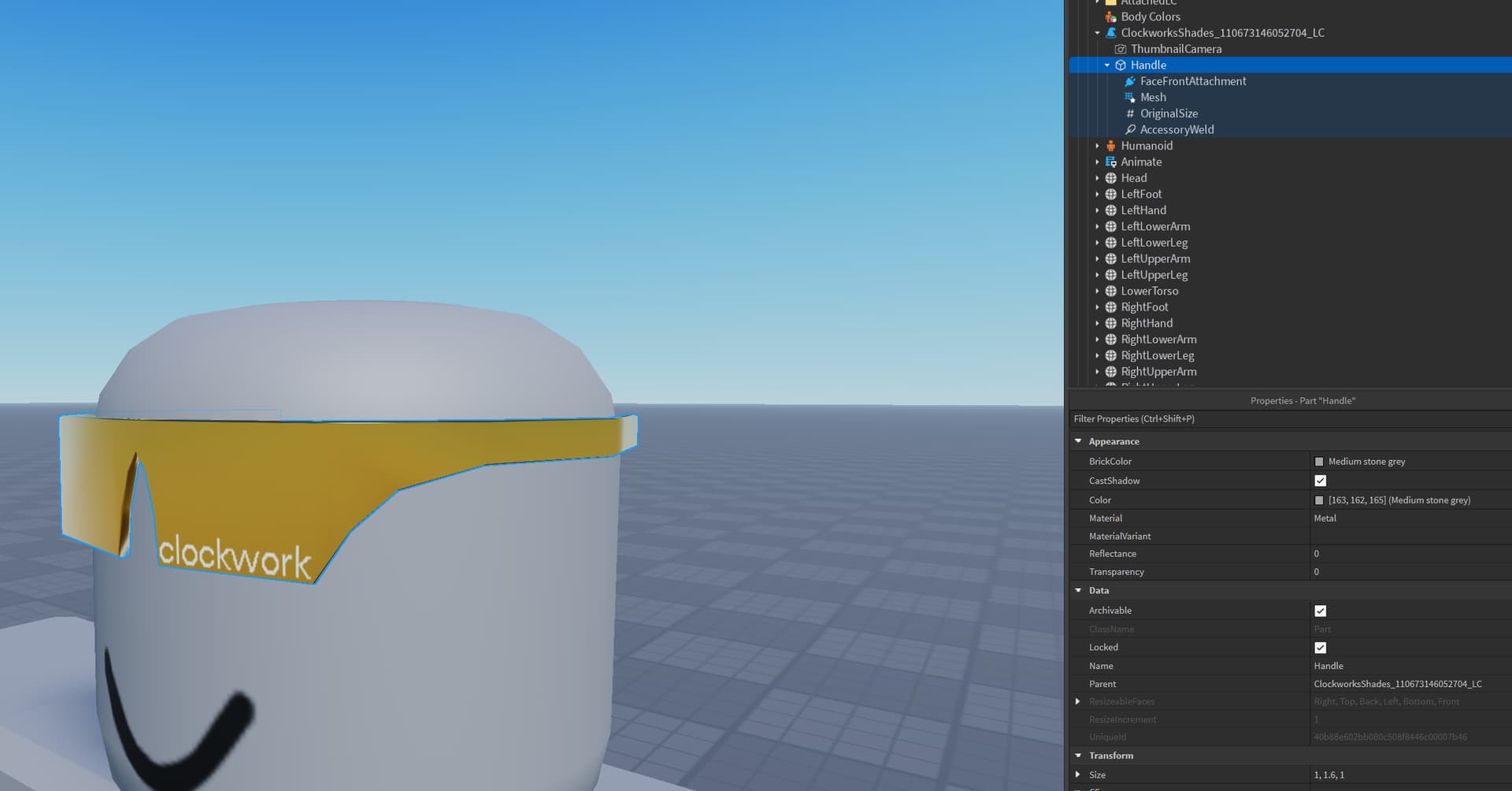Click the empty MaterialVariant value field
Viewport: 1512px width, 791px height.
pyautogui.click(x=1410, y=537)
